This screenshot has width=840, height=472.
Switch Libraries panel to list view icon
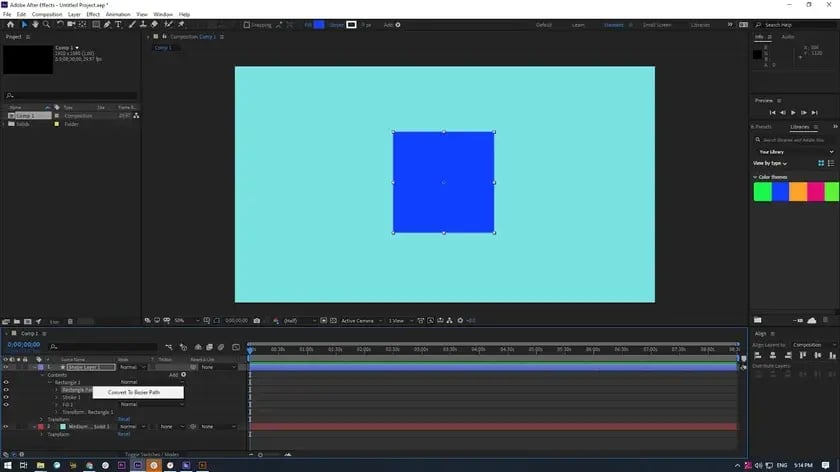[832, 162]
